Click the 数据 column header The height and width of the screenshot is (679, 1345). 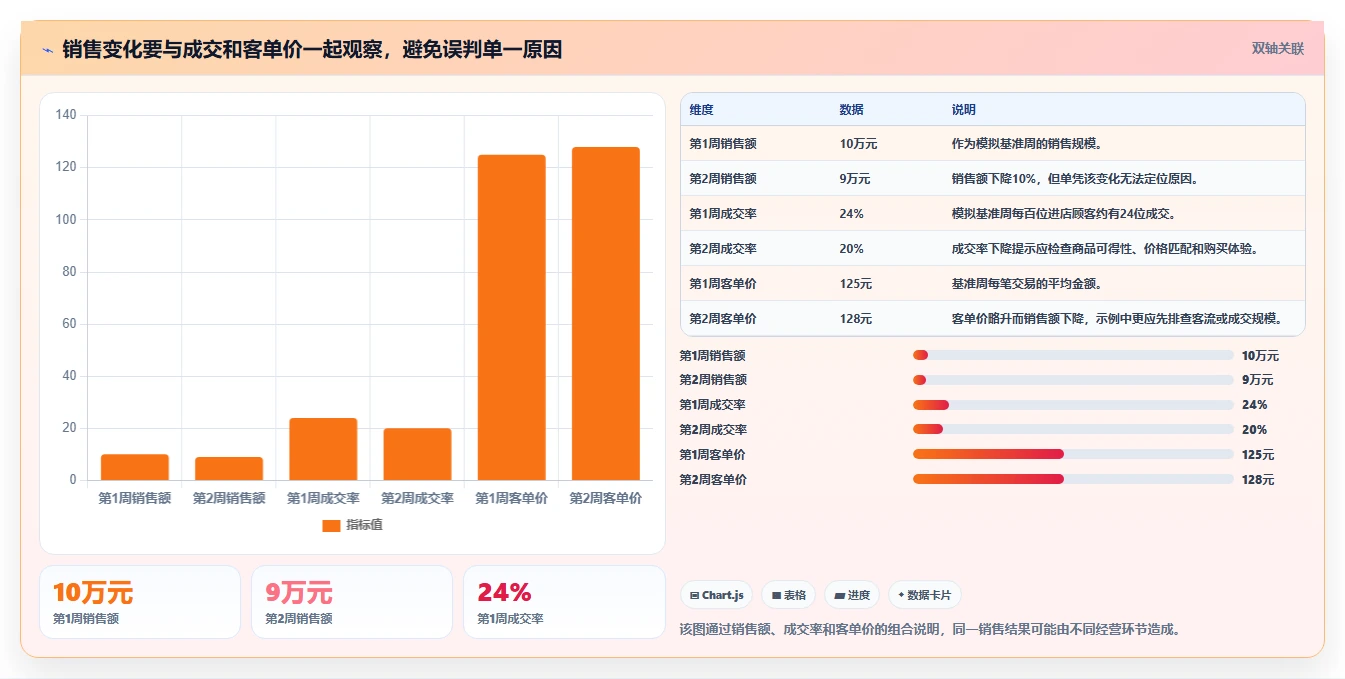[x=852, y=110]
